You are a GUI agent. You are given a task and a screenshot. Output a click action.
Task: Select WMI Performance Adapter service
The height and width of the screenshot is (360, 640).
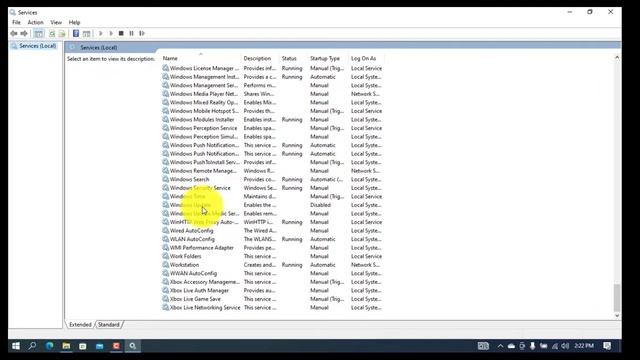tap(272, 248)
